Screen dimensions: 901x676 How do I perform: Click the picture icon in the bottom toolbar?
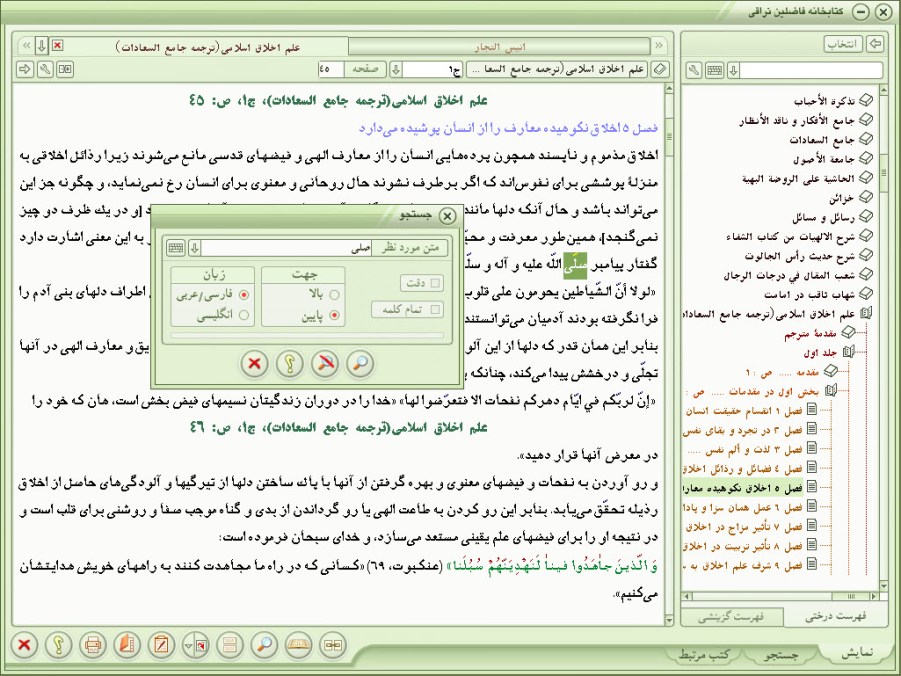pyautogui.click(x=201, y=645)
